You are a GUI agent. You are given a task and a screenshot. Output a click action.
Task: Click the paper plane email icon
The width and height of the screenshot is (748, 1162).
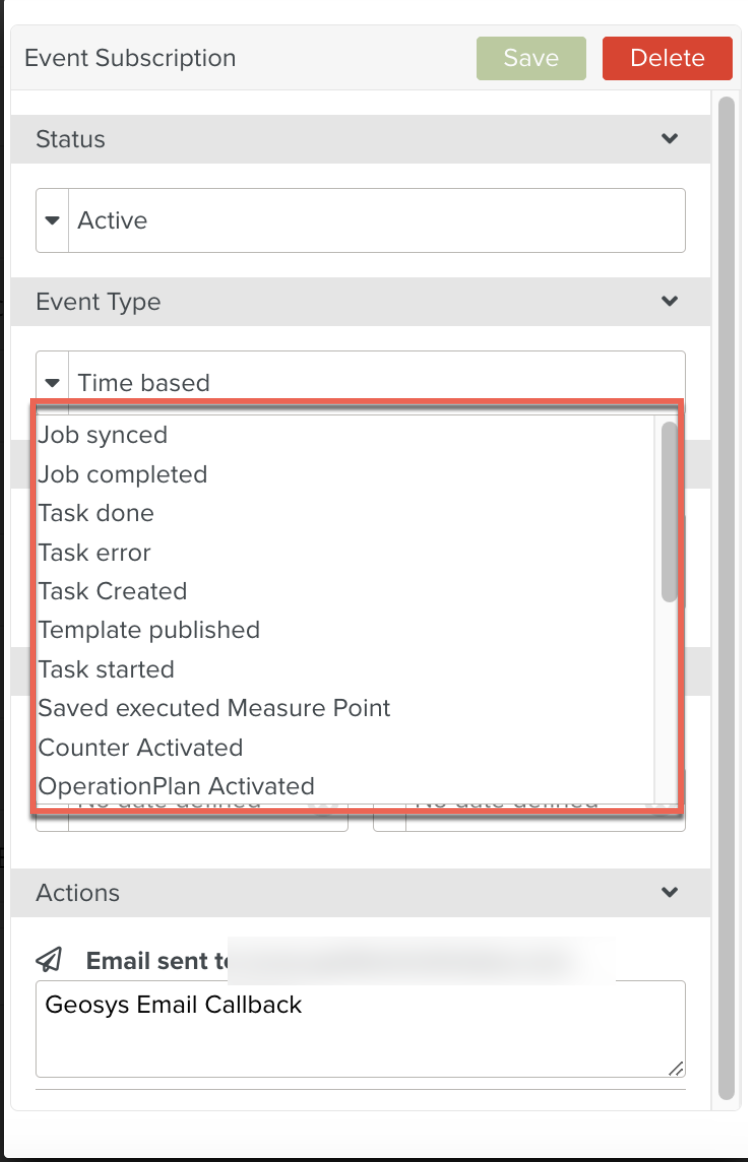[x=48, y=960]
